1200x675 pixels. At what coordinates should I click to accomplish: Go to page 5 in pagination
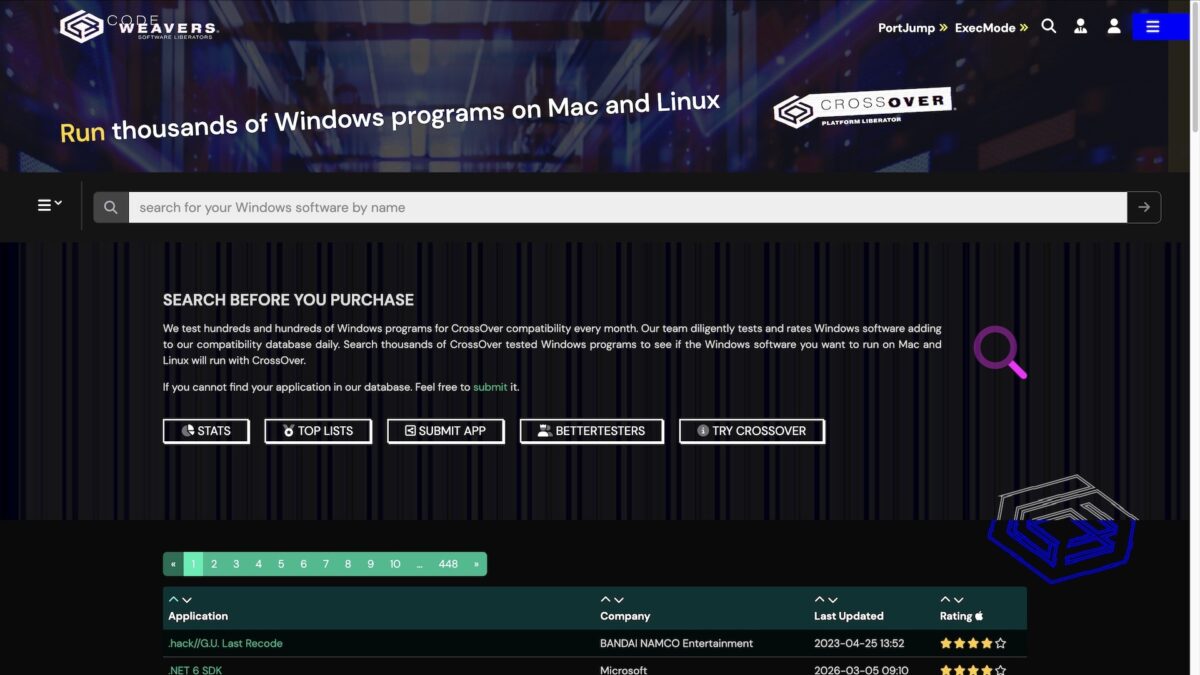coord(281,564)
